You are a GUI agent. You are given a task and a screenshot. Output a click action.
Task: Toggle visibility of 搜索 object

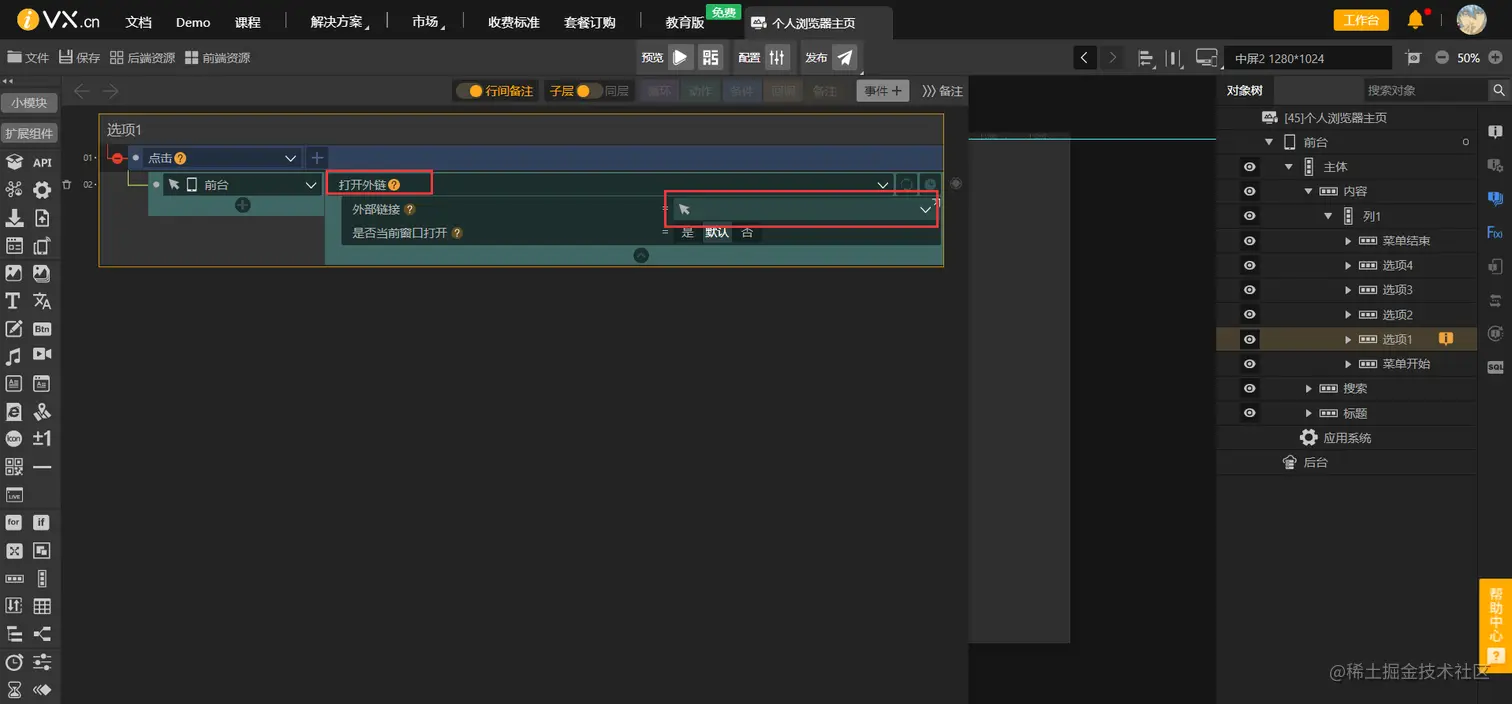pos(1249,389)
